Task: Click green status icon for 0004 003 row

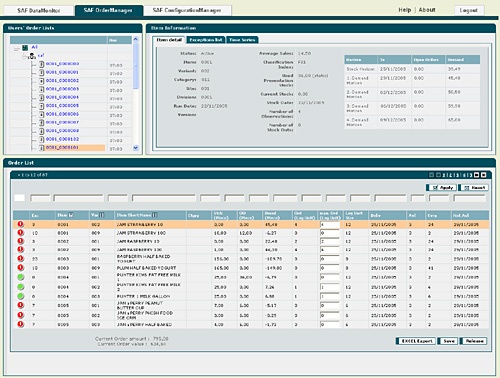Action: [21, 296]
